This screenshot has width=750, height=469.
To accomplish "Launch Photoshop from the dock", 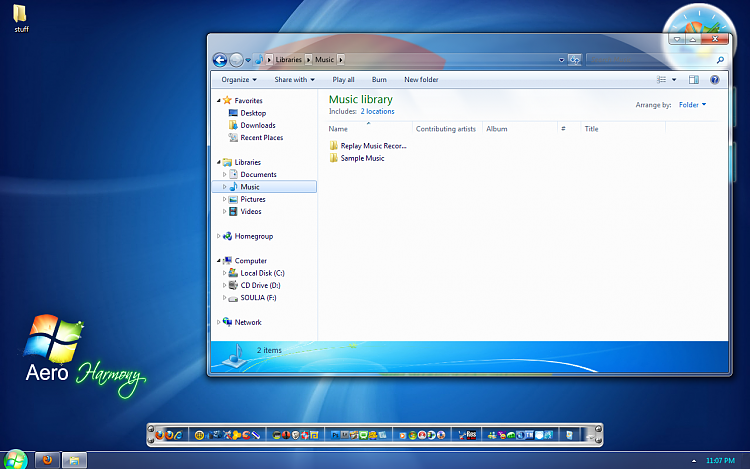I will [335, 435].
